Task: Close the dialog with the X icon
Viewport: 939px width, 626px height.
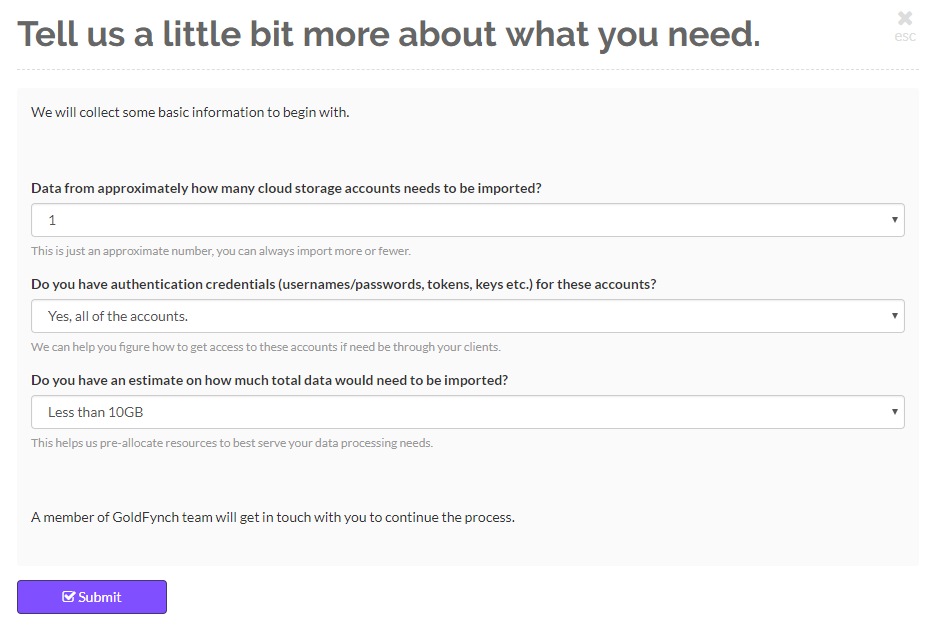Action: (x=905, y=18)
